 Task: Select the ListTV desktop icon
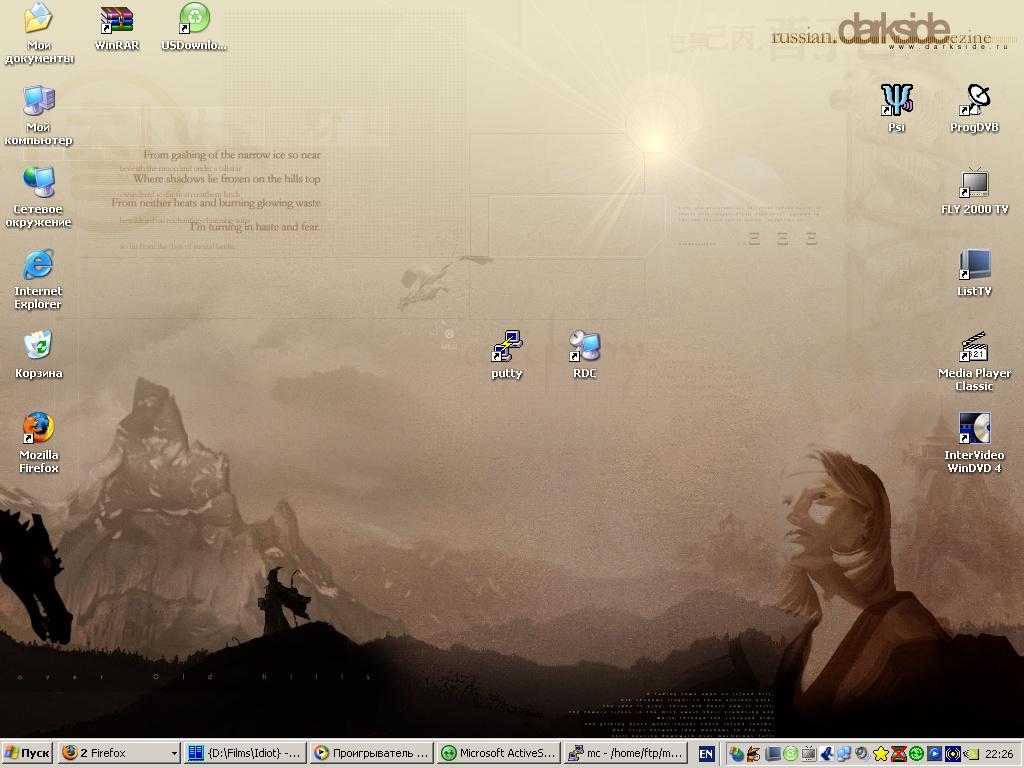(x=974, y=265)
